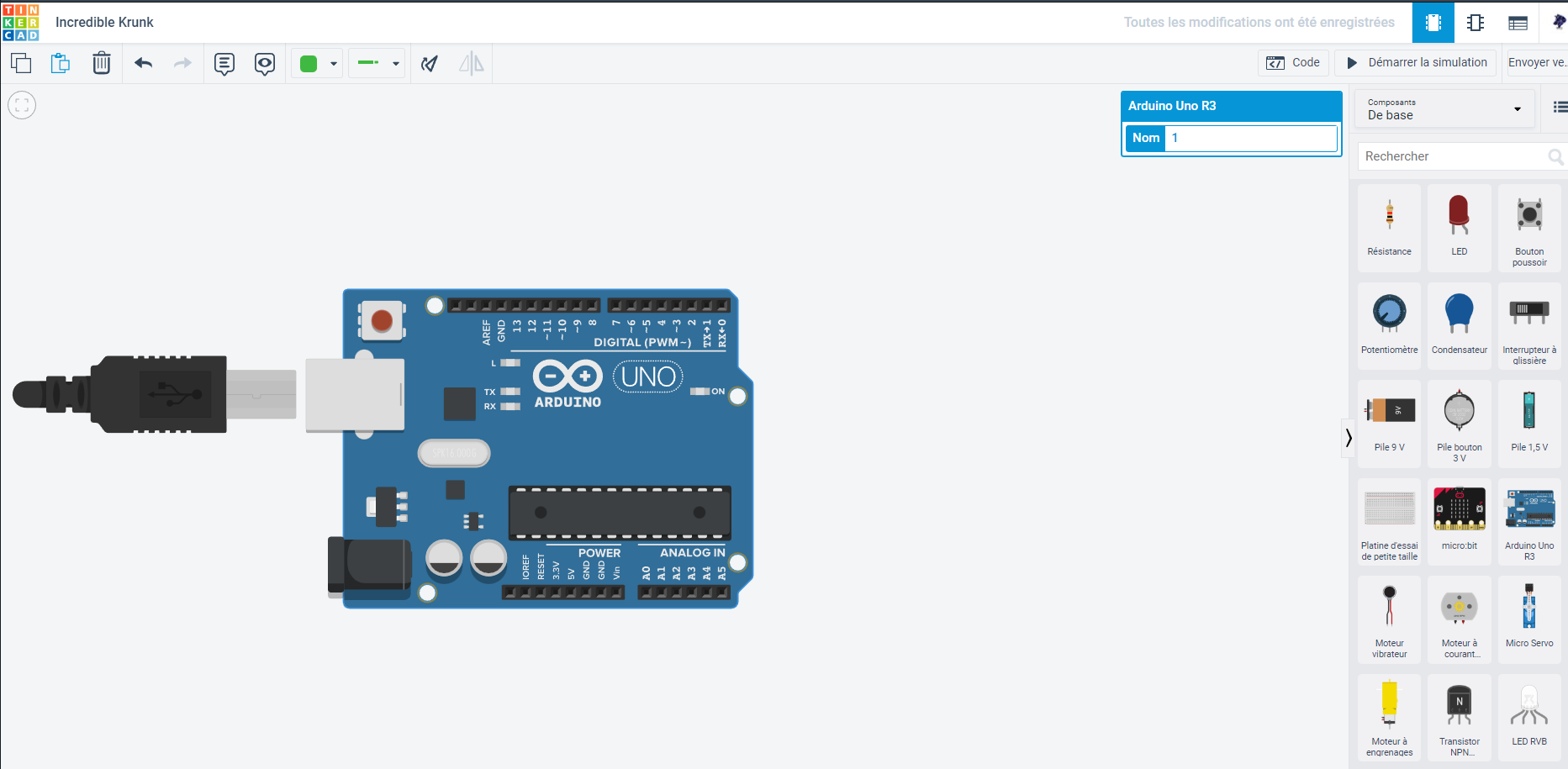Switch to the parts list view tab
Viewport: 1568px width, 769px height.
(1518, 23)
